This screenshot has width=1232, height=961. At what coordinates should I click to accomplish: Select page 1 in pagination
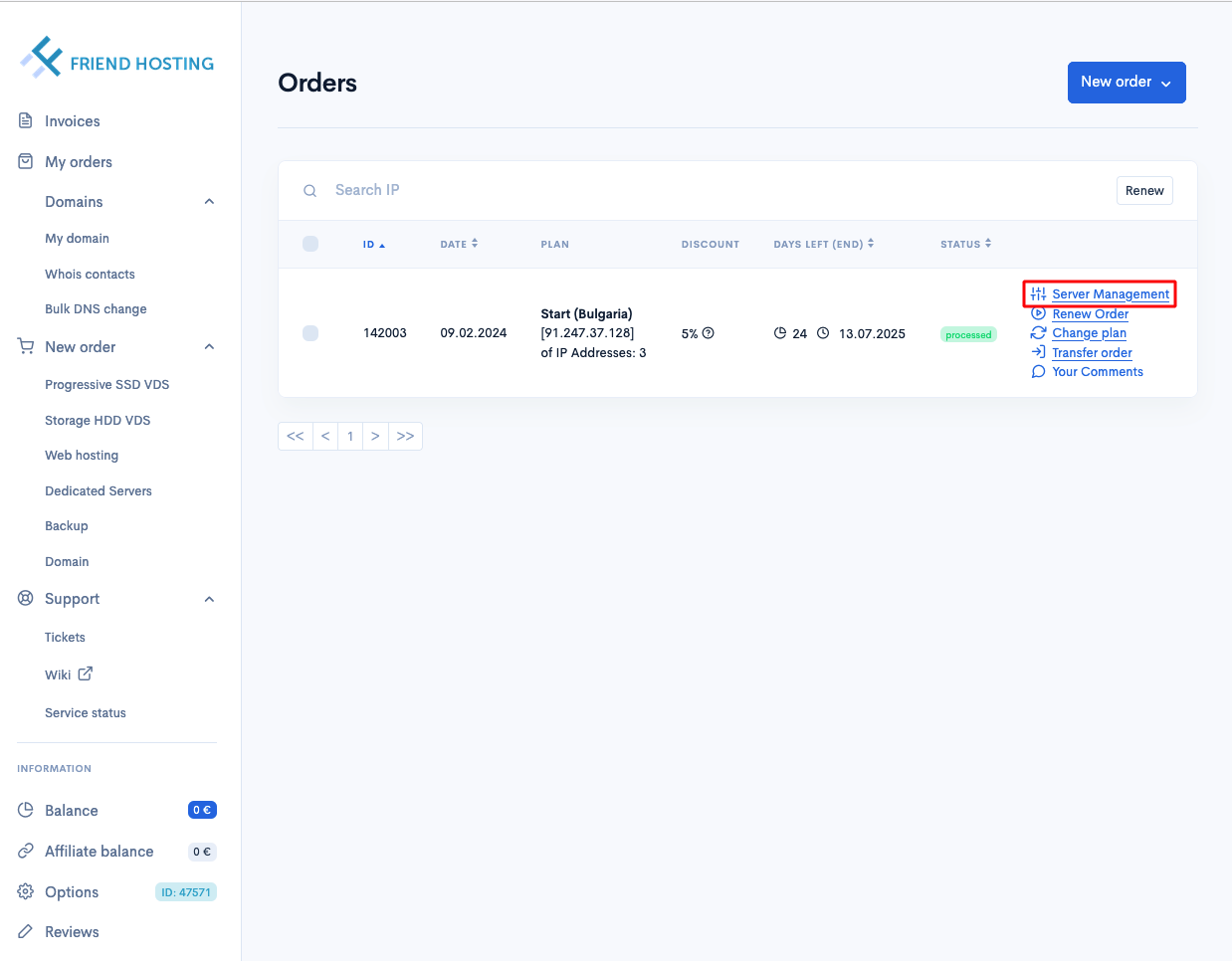pos(350,436)
